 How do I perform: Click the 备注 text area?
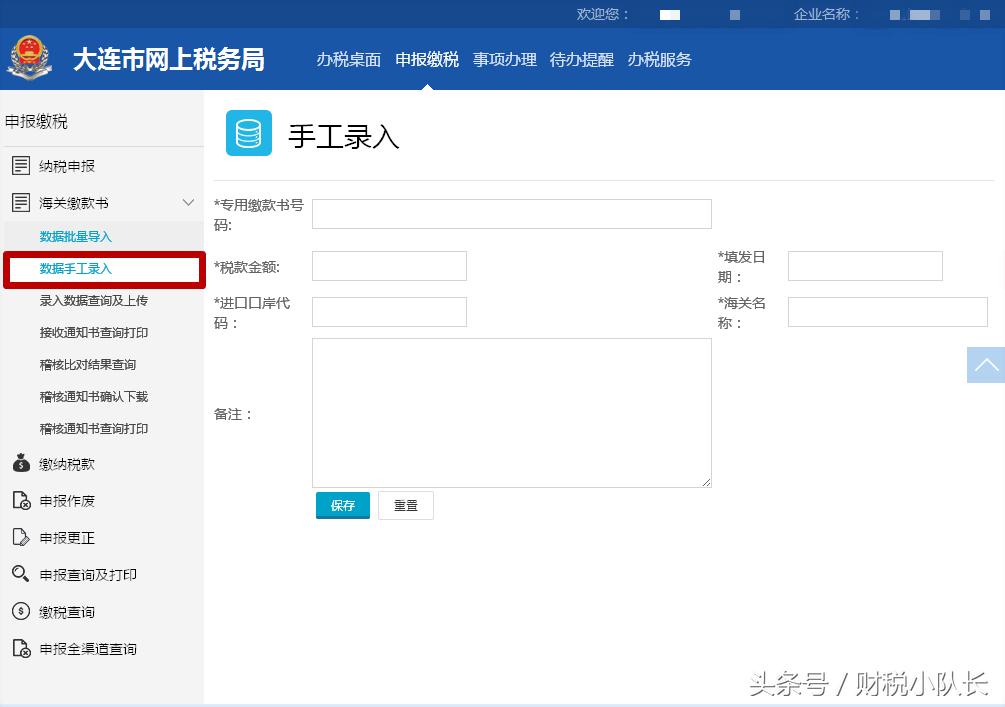(510, 412)
